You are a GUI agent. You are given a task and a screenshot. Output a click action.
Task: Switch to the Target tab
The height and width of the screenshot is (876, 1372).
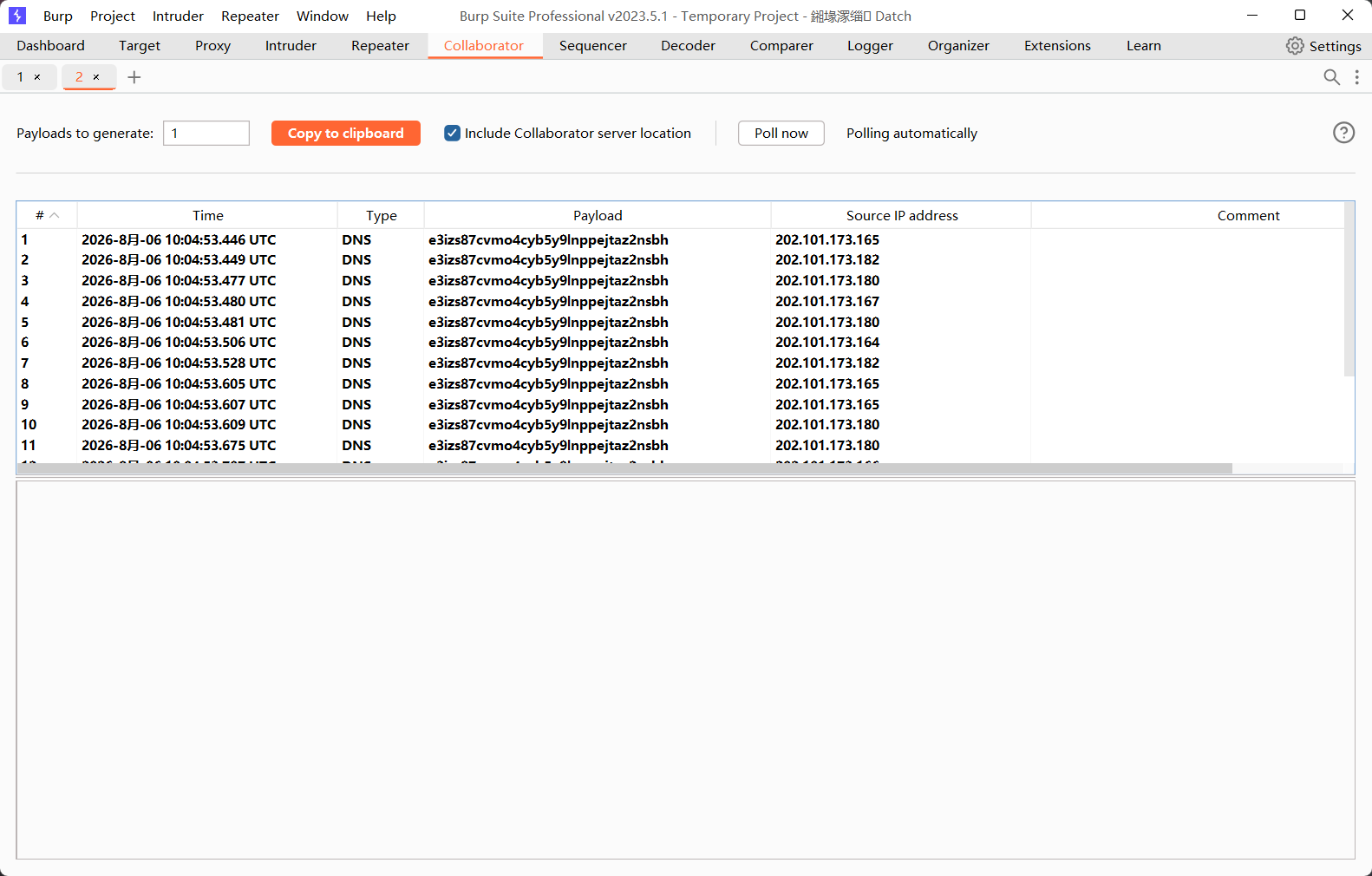140,46
